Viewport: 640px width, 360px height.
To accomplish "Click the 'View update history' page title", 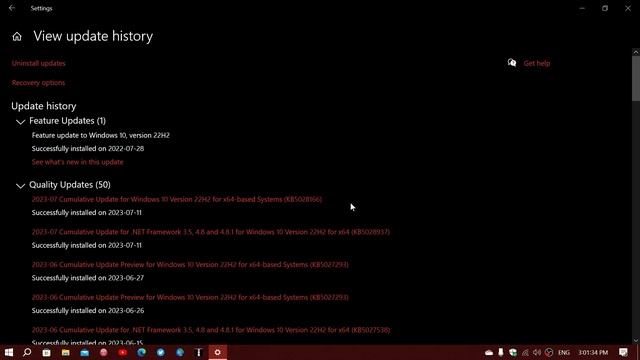I will click(93, 36).
